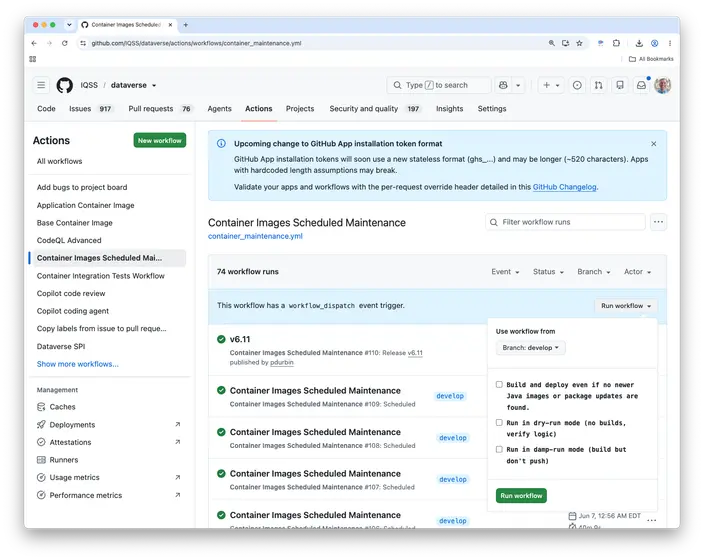Image resolution: width=704 pixels, height=560 pixels.
Task: Expand the create new plus dropdown
Action: click(551, 85)
